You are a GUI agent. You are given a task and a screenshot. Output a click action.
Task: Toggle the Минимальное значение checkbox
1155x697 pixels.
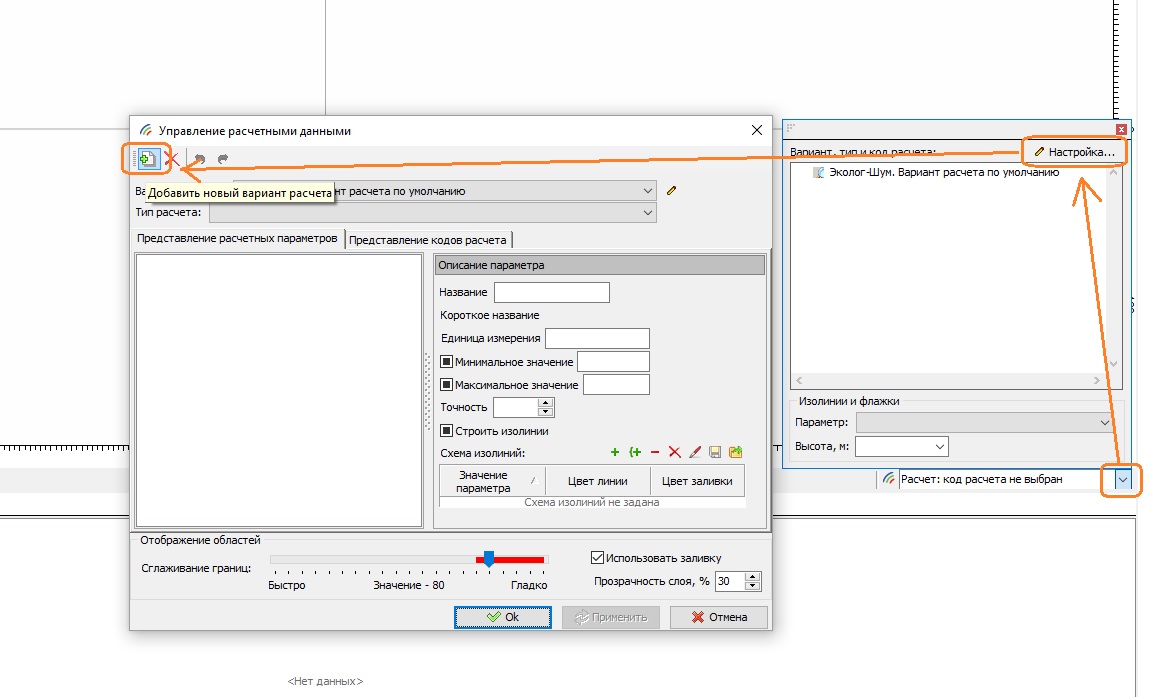point(447,362)
